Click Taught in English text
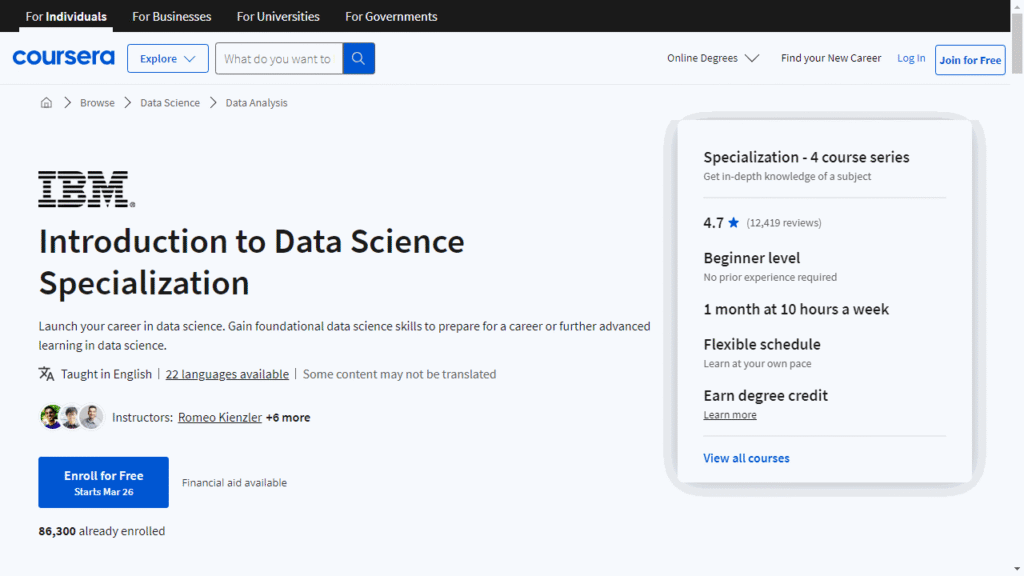This screenshot has height=576, width=1024. pos(106,374)
